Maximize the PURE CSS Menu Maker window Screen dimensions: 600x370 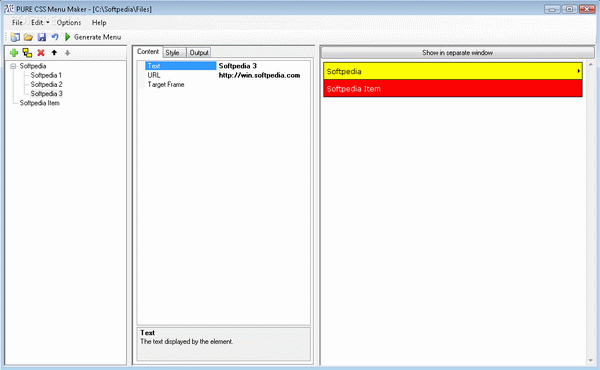pos(569,9)
